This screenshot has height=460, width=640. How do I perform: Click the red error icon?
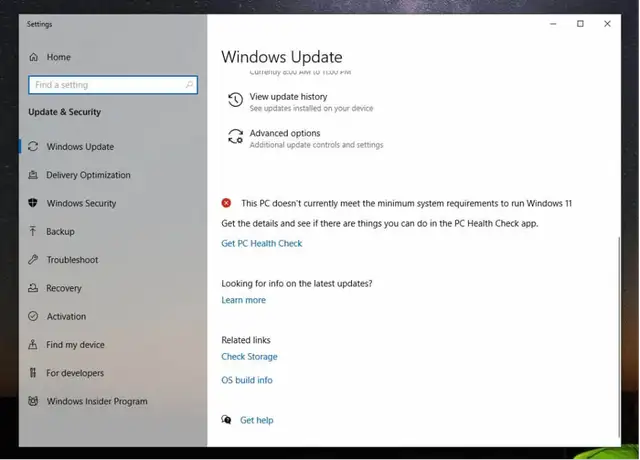[226, 203]
